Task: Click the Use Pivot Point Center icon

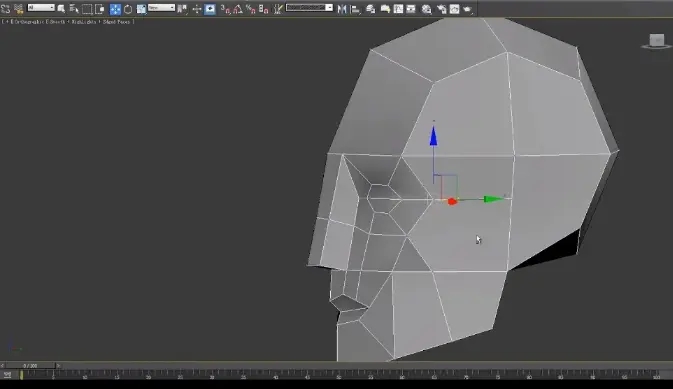Action: point(182,9)
